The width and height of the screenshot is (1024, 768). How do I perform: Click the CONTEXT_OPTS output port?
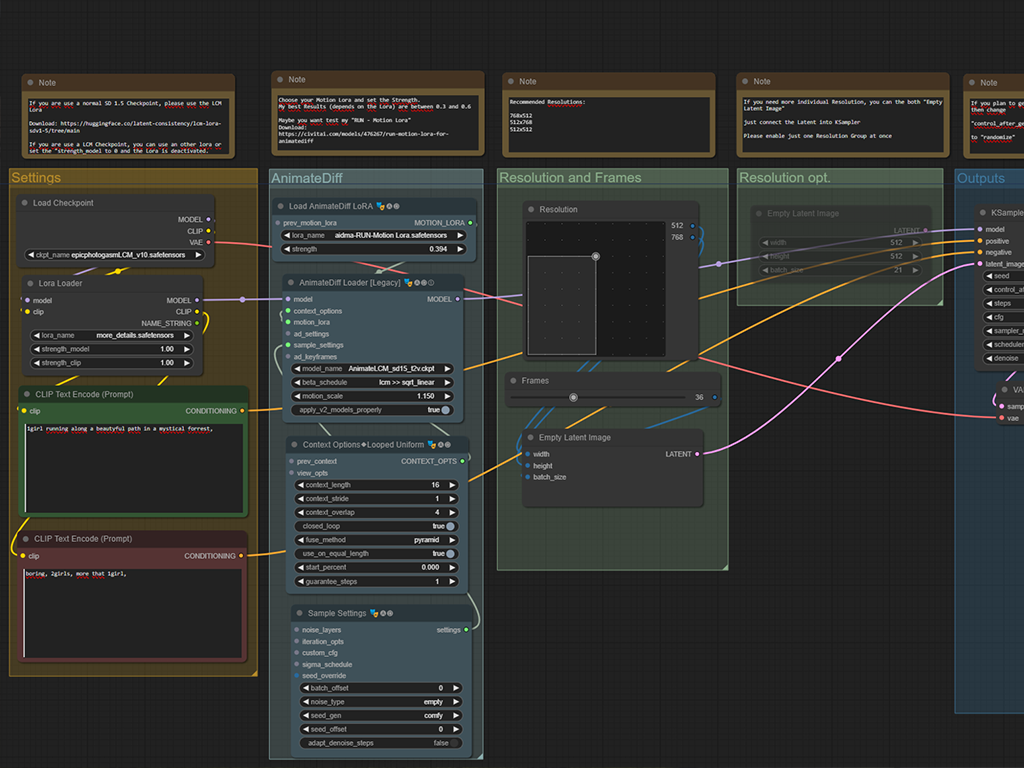click(x=462, y=461)
